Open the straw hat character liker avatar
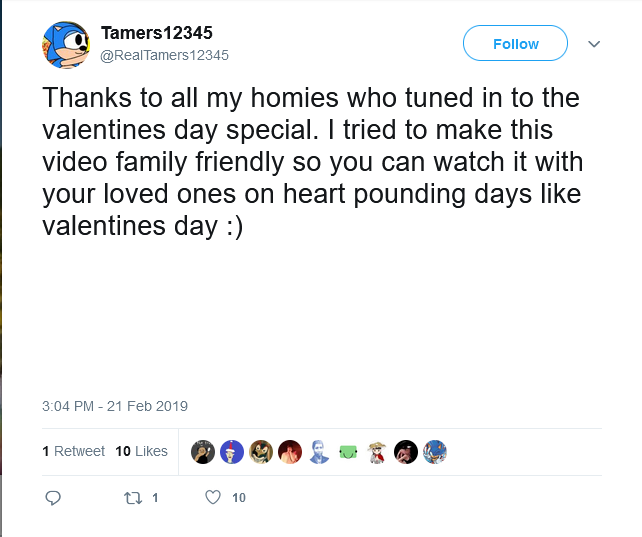The width and height of the screenshot is (642, 537). [377, 452]
